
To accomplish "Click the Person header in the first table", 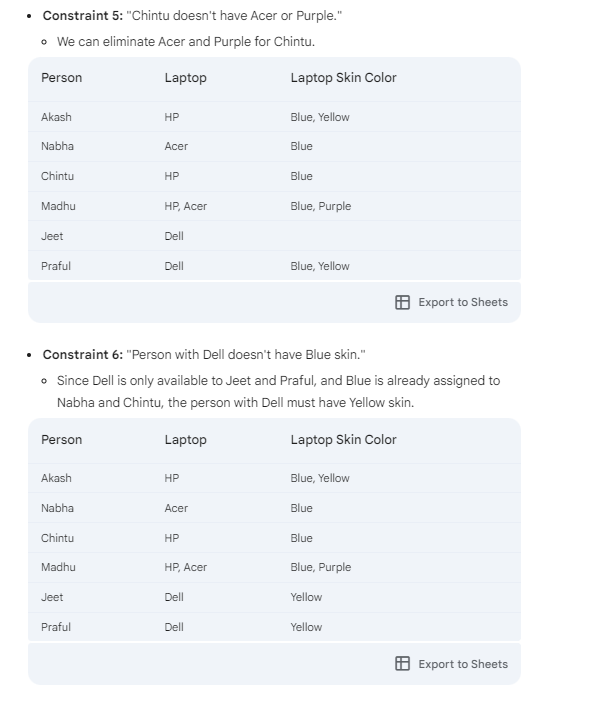I will pos(61,77).
